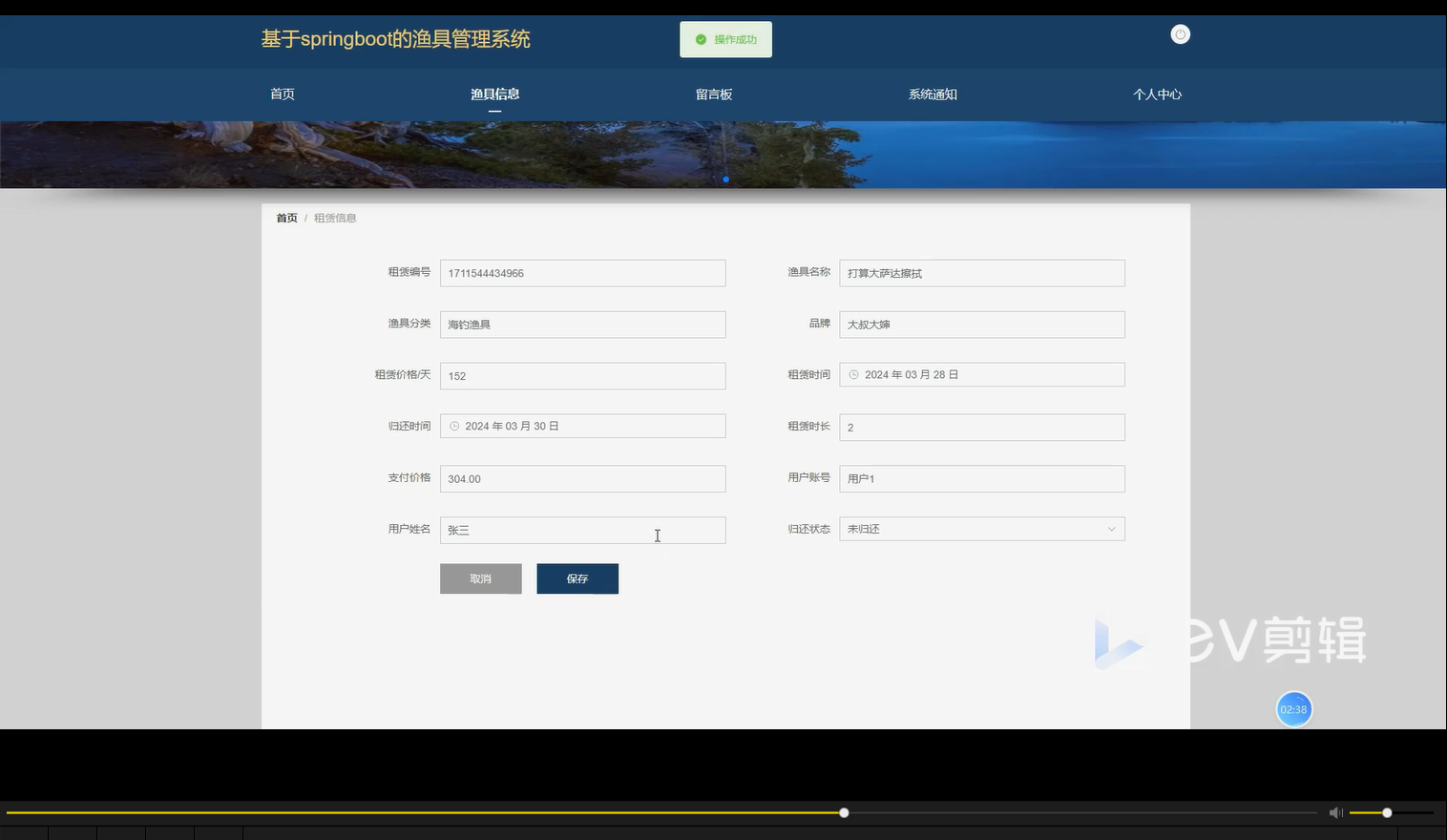Click the 用户姓名 input field
The width and height of the screenshot is (1447, 840).
tap(582, 530)
